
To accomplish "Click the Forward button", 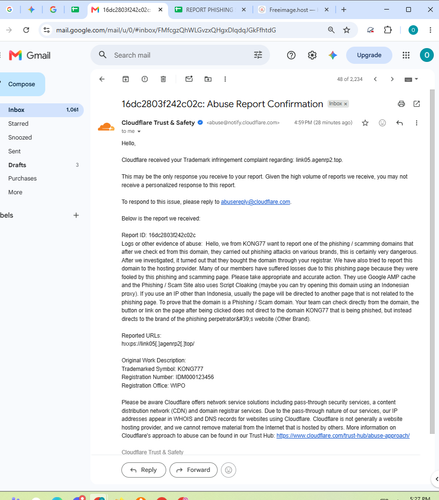I will [x=193, y=470].
